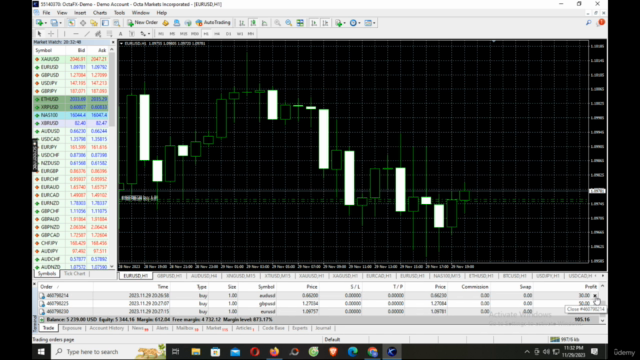Switch chart to candlesticks icon
The width and height of the screenshot is (640, 360).
[253, 23]
